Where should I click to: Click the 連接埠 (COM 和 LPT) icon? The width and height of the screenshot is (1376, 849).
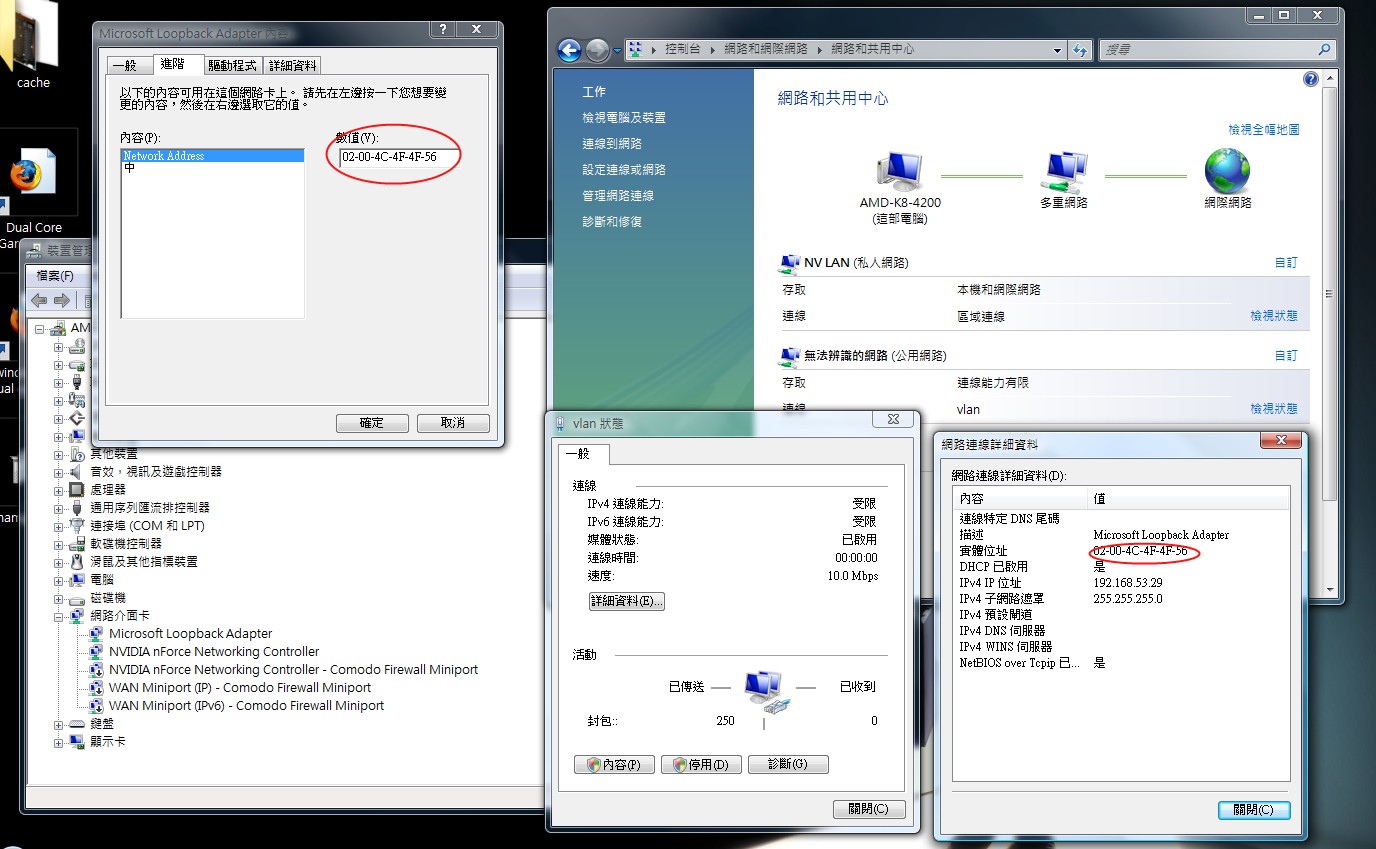tap(77, 526)
